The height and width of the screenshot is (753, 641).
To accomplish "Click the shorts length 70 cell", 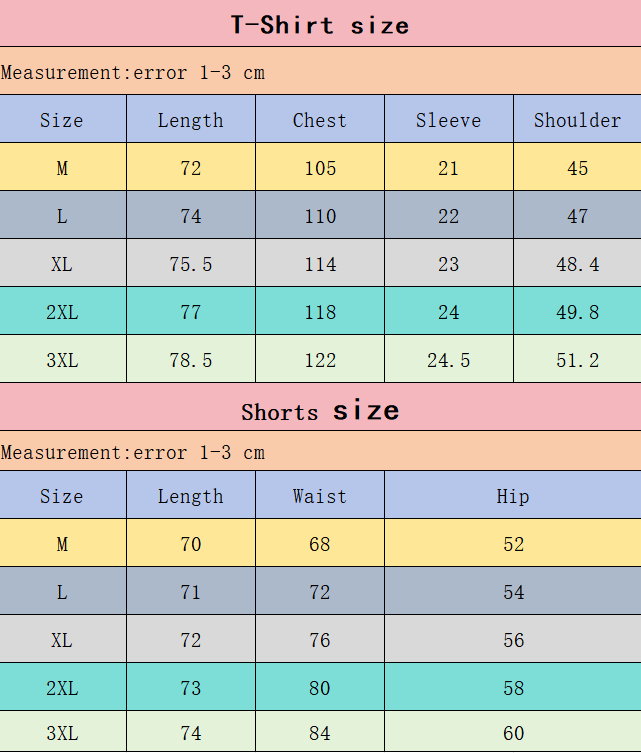I will pyautogui.click(x=191, y=544).
